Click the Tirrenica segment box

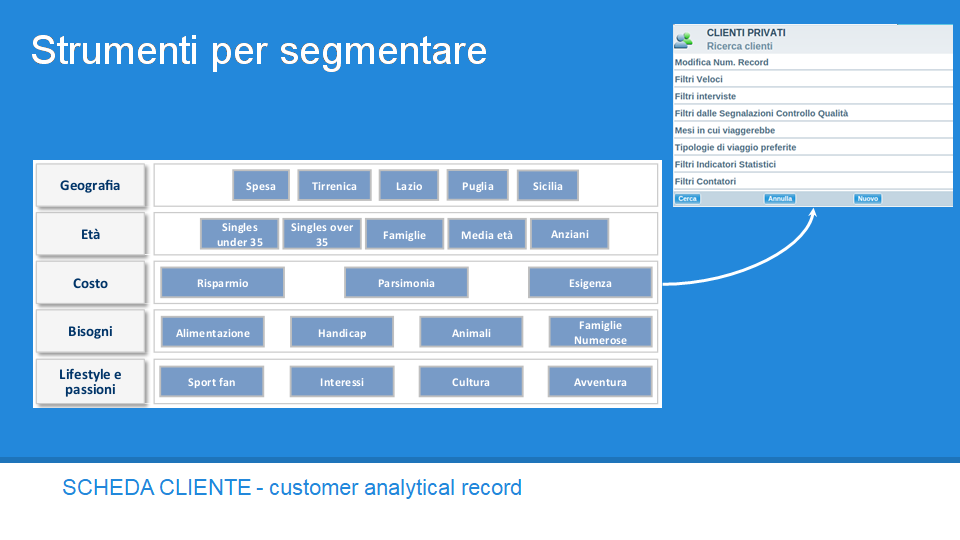coord(334,186)
